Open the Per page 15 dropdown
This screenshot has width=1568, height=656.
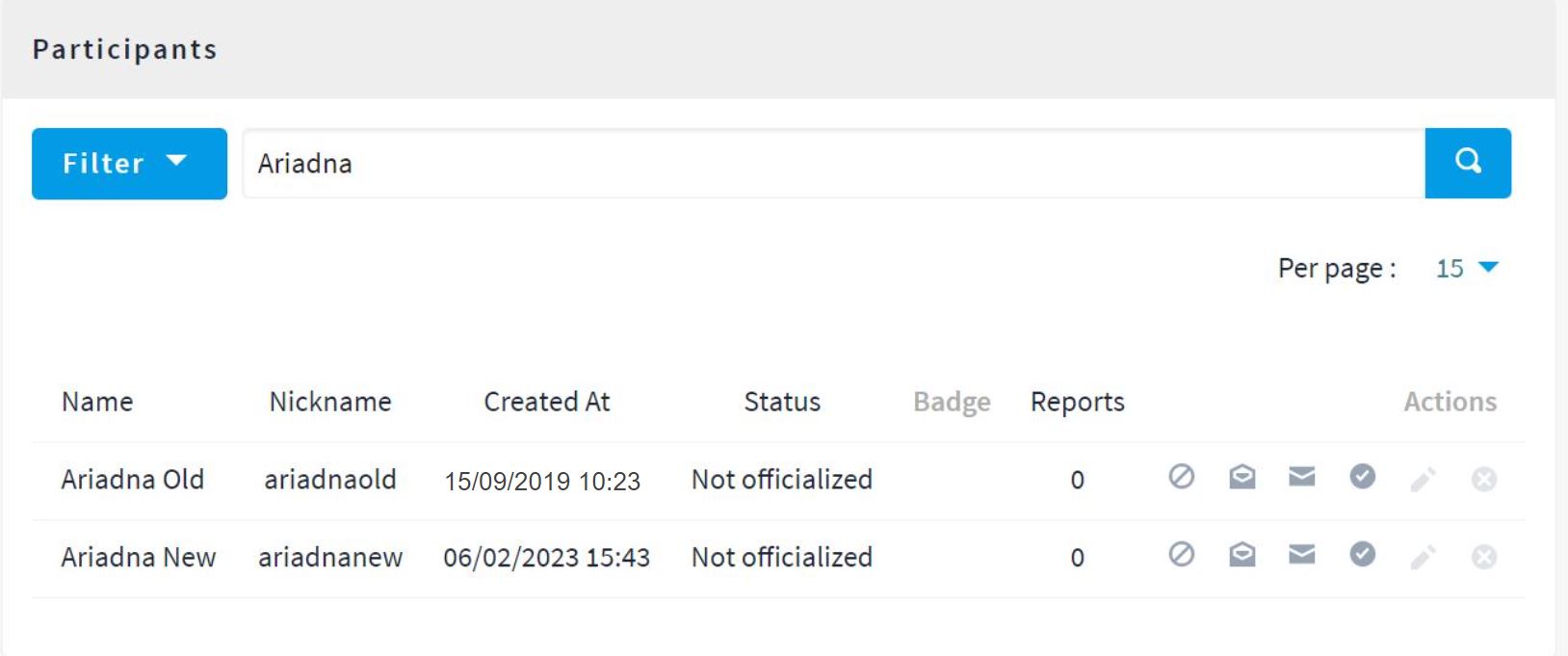[1467, 268]
